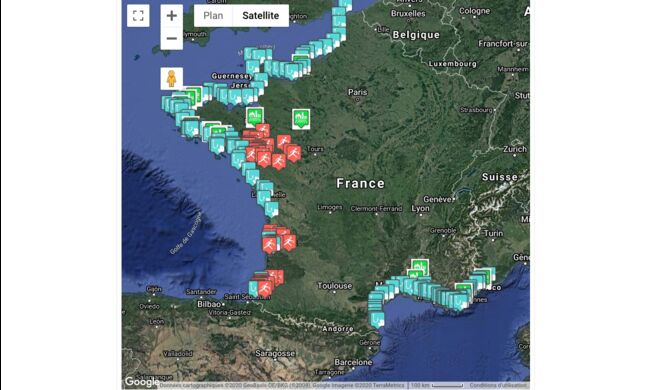Click red runner marker near Tours

293,153
